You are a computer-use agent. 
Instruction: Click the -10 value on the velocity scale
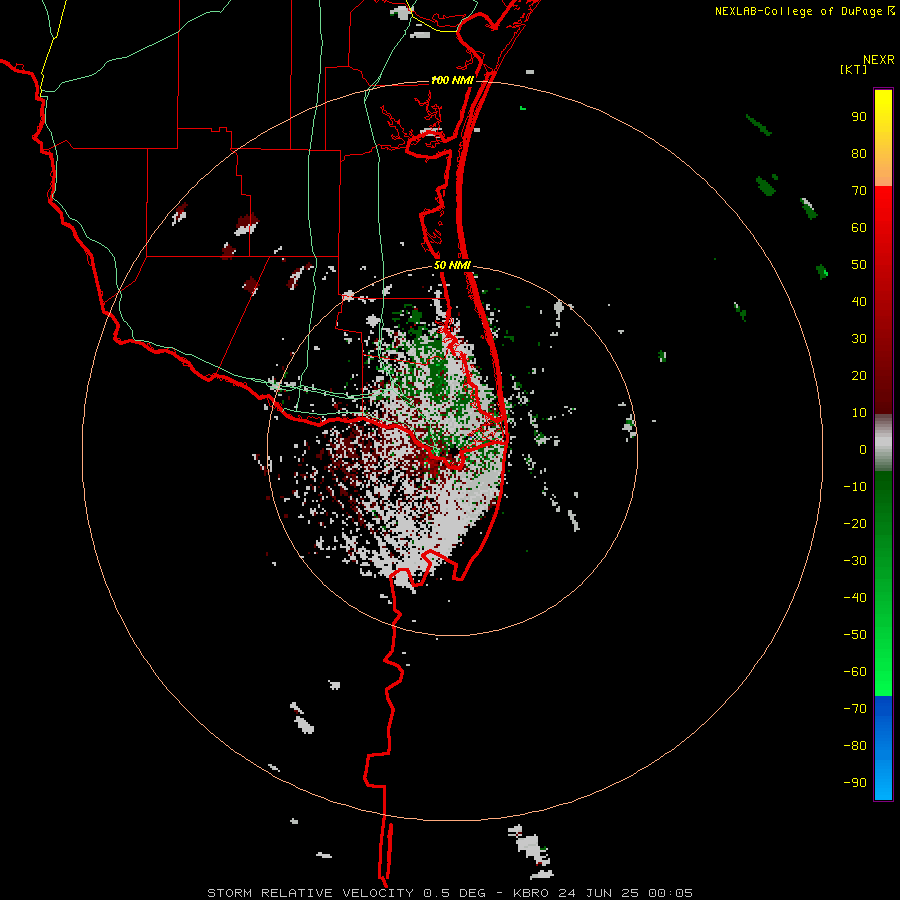[x=855, y=487]
